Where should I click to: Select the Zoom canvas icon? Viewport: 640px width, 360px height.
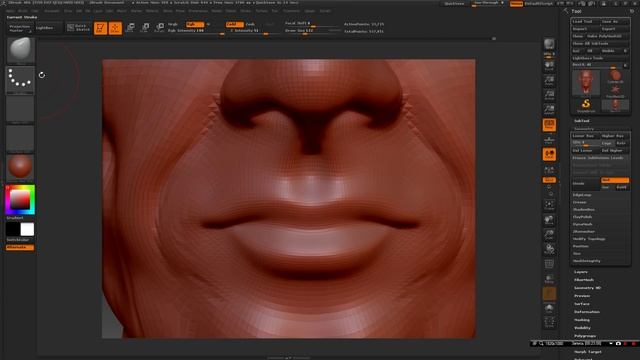pyautogui.click(x=549, y=81)
